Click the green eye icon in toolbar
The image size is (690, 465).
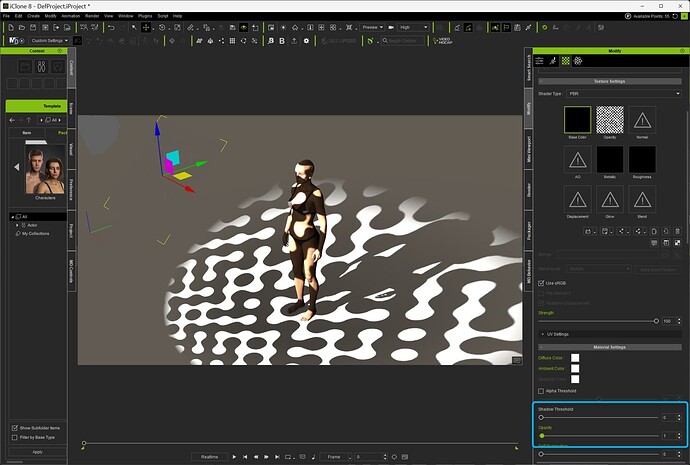[x=243, y=27]
